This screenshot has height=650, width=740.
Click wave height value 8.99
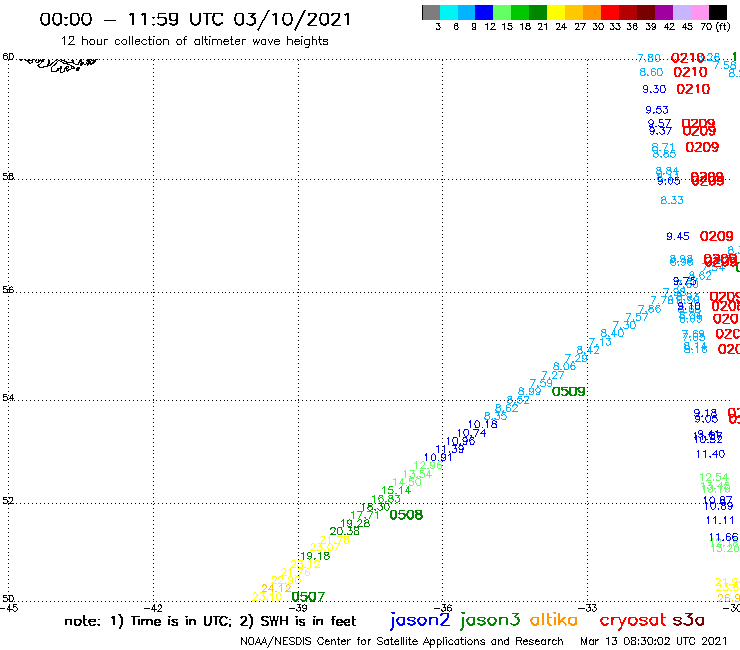click(530, 391)
